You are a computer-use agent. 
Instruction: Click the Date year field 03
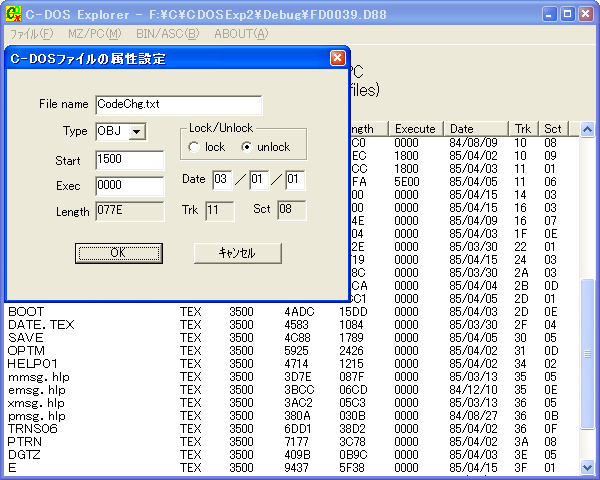click(x=222, y=180)
